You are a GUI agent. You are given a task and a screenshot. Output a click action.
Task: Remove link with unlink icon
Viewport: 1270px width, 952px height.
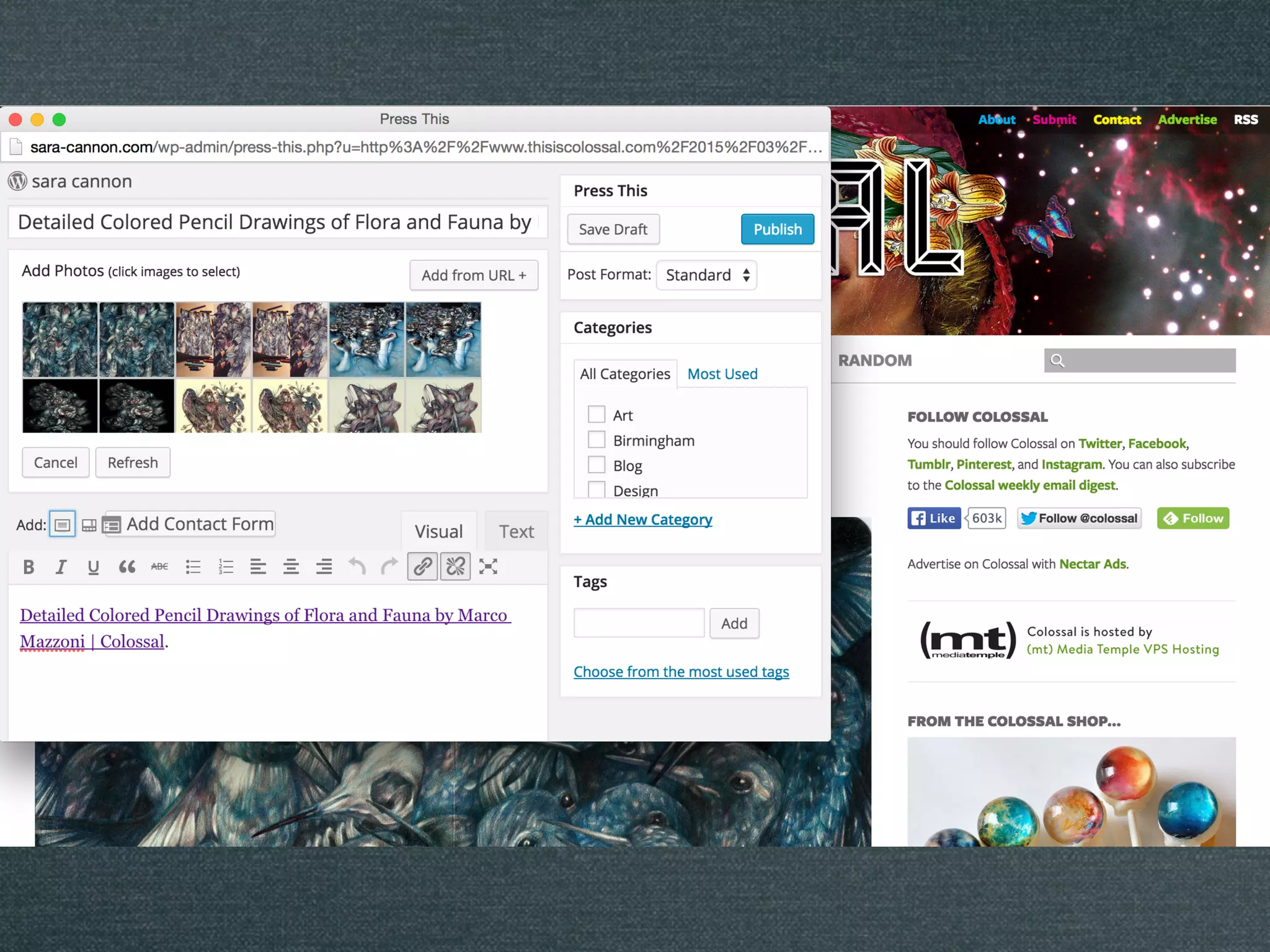coord(455,566)
